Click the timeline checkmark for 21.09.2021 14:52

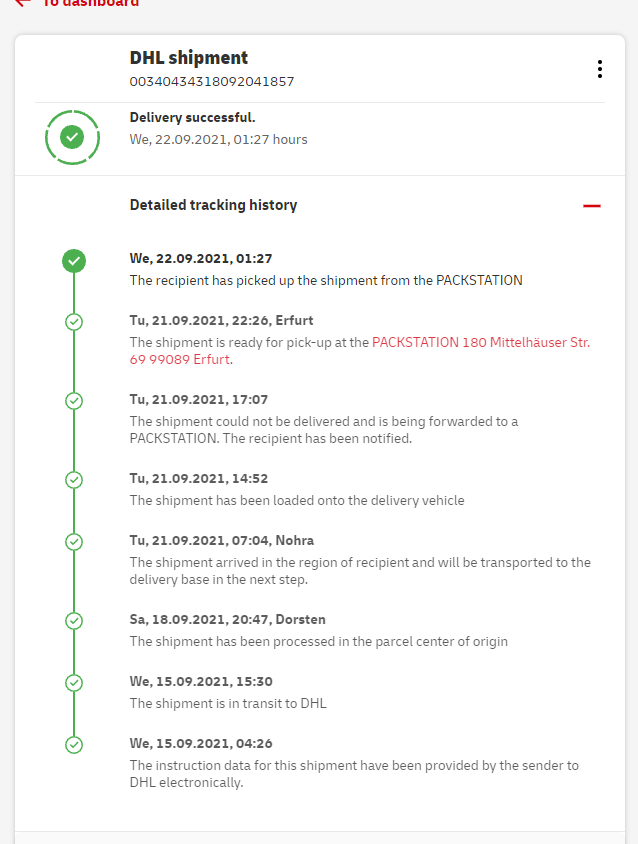coord(74,480)
